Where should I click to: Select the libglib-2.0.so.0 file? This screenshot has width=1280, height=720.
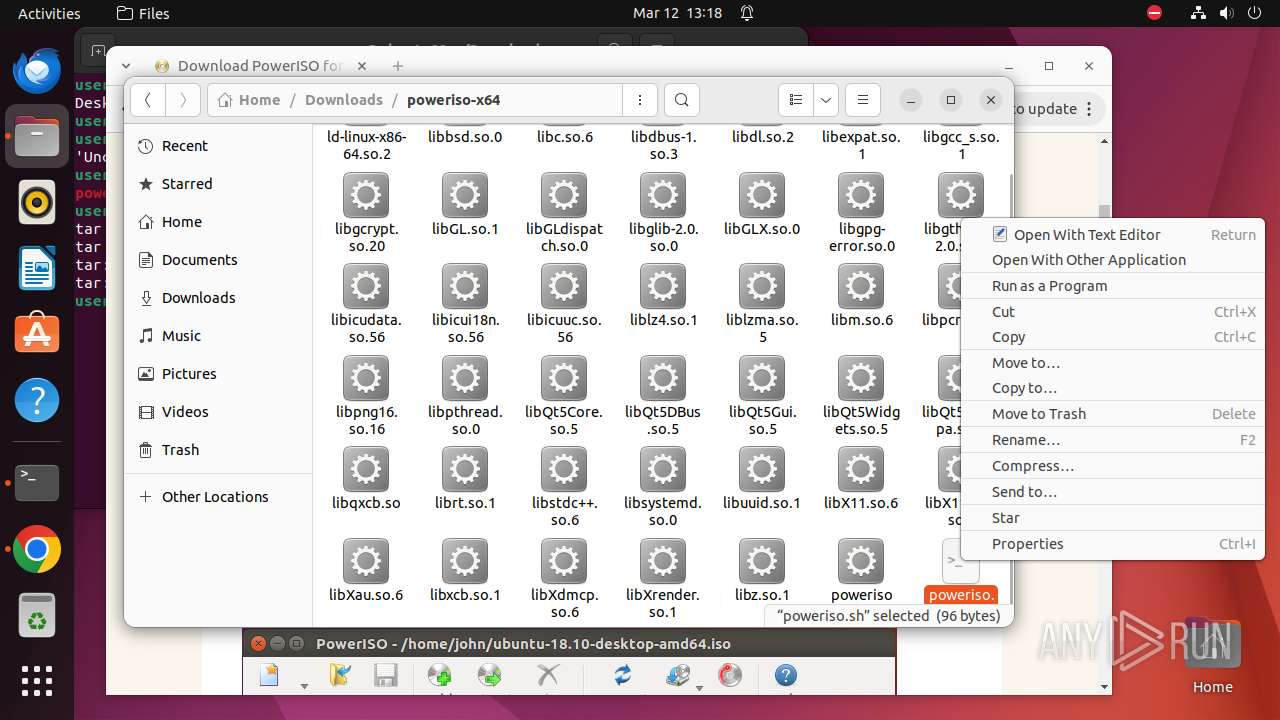click(663, 212)
